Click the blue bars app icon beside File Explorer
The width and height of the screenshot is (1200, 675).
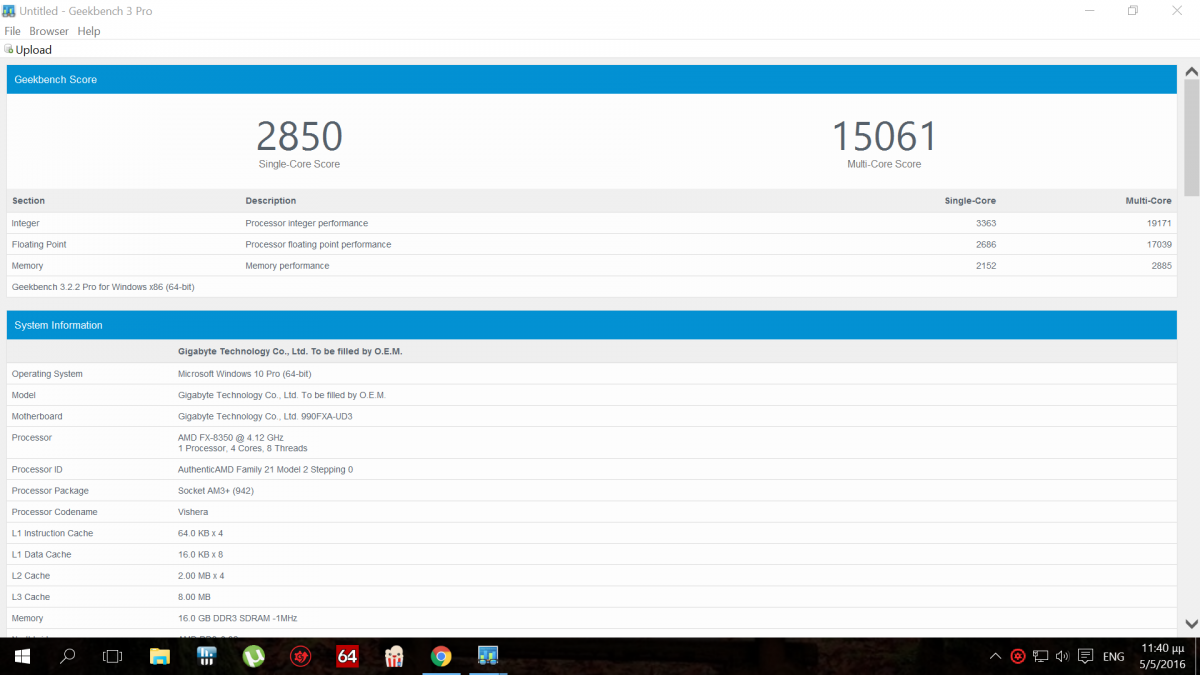point(207,656)
